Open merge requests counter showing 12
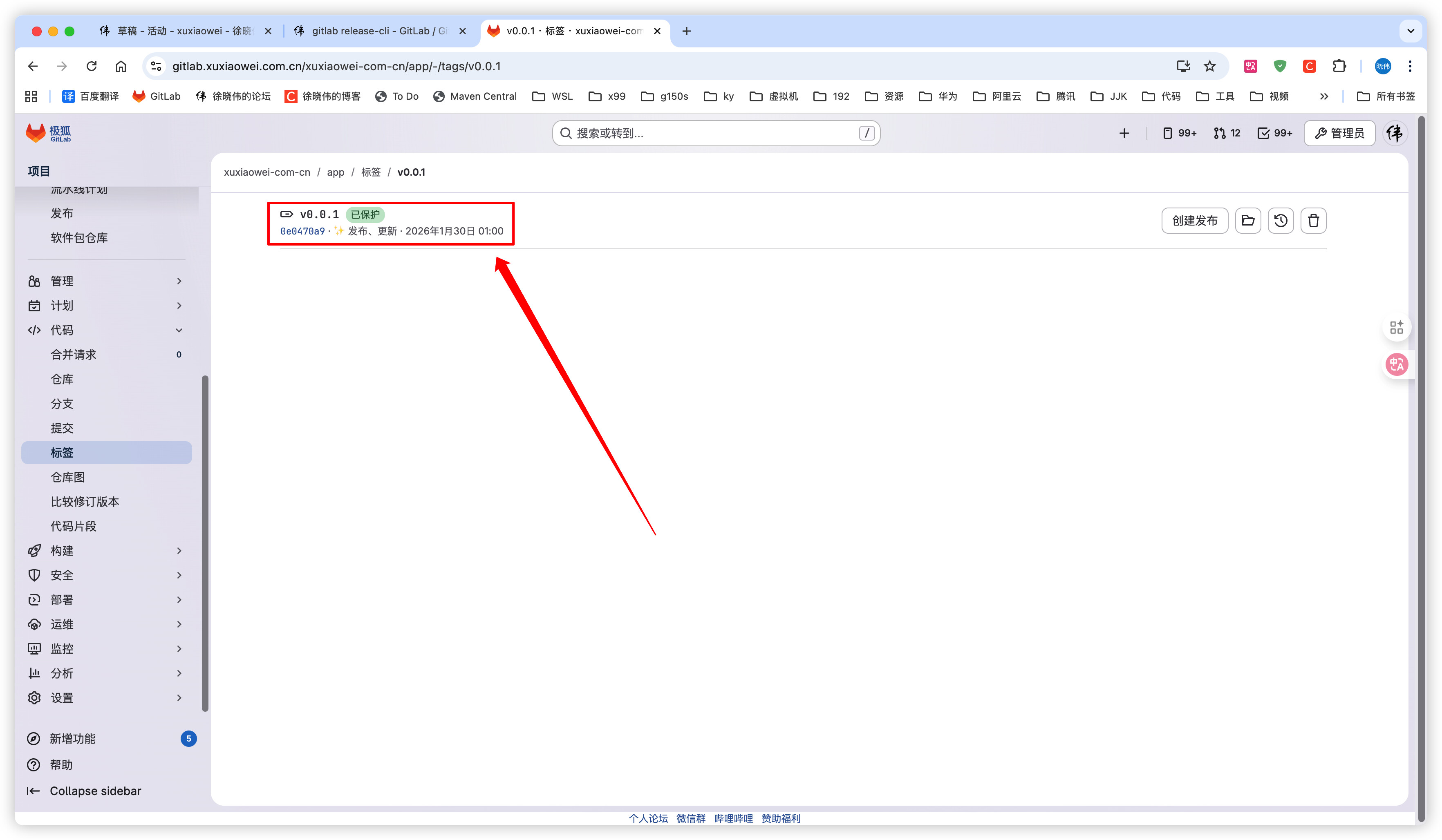The height and width of the screenshot is (840, 1442). tap(1226, 133)
